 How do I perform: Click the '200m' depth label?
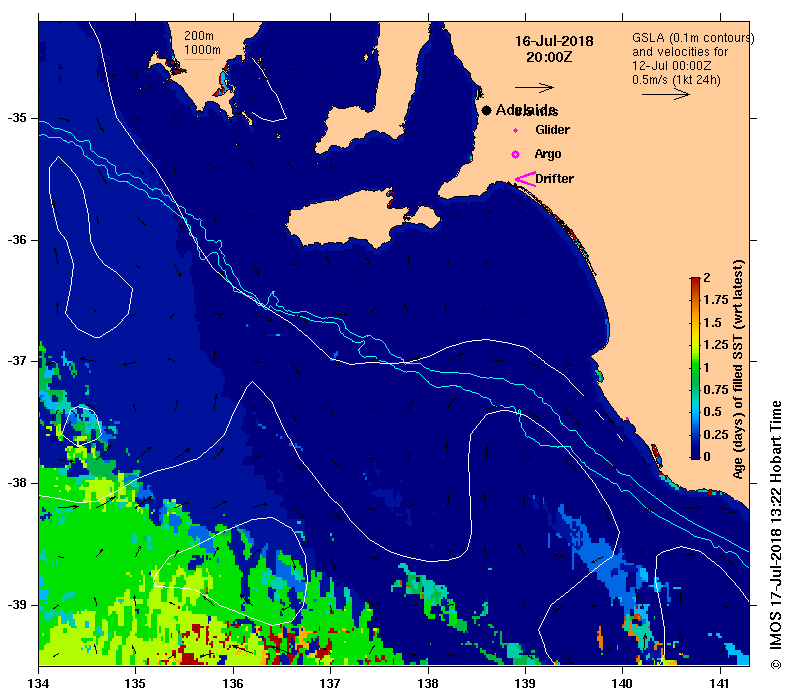point(199,36)
